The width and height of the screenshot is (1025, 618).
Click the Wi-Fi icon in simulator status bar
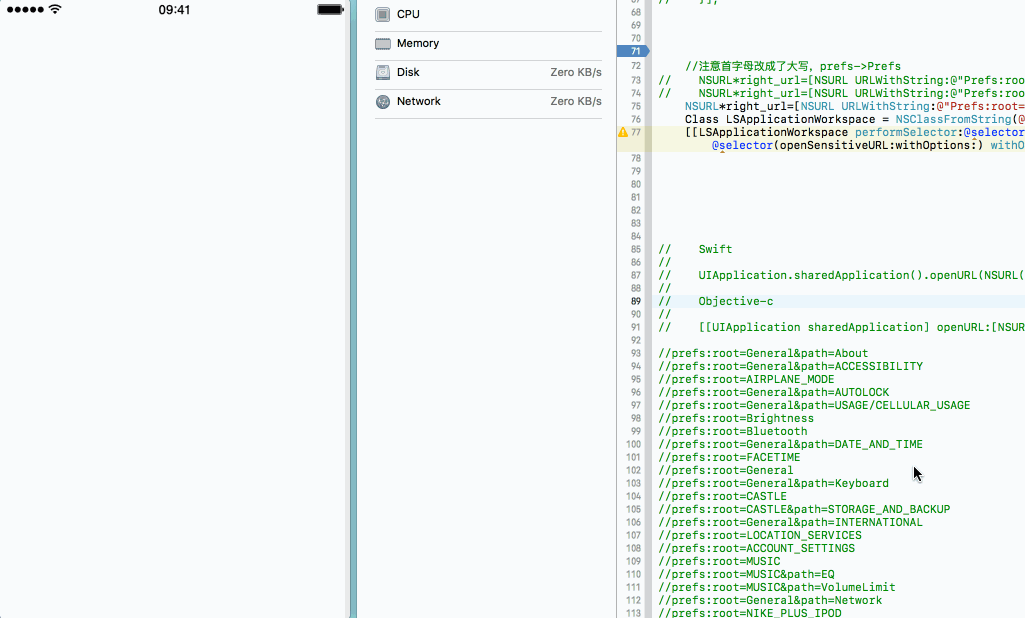click(55, 9)
